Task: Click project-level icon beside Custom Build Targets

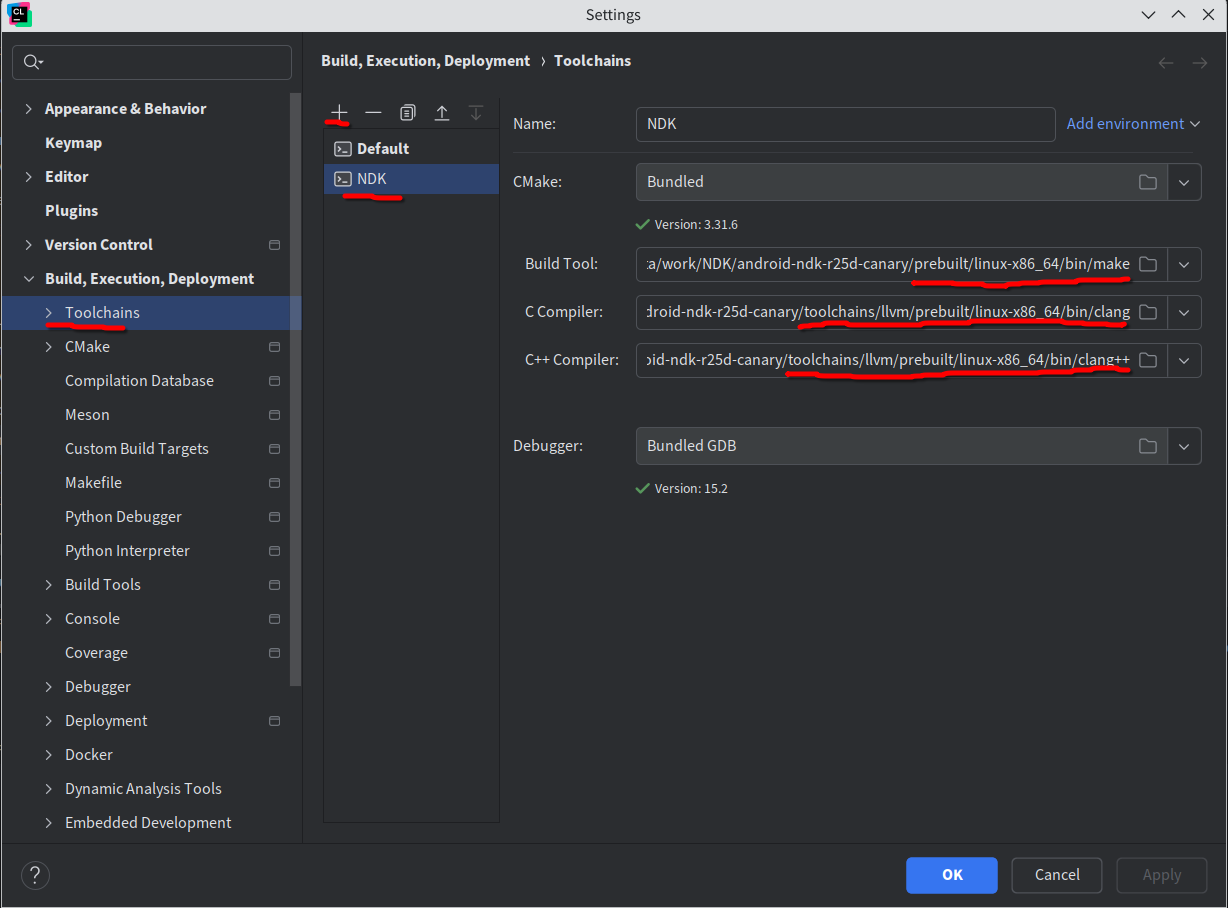Action: [x=275, y=449]
